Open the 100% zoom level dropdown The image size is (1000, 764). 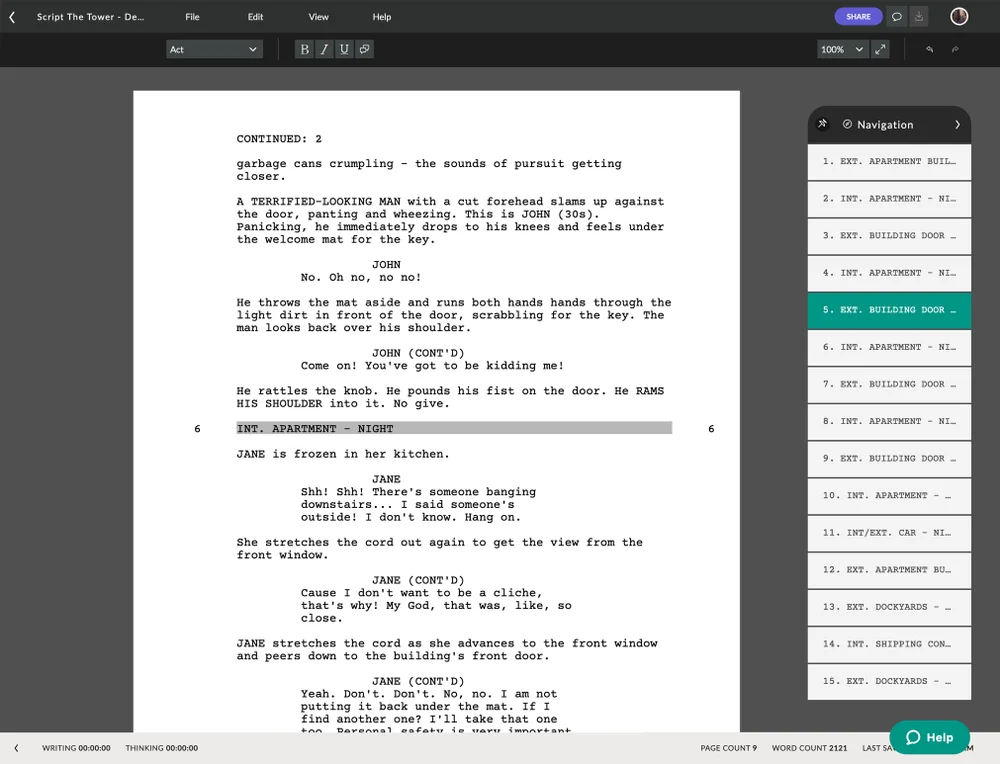[841, 48]
